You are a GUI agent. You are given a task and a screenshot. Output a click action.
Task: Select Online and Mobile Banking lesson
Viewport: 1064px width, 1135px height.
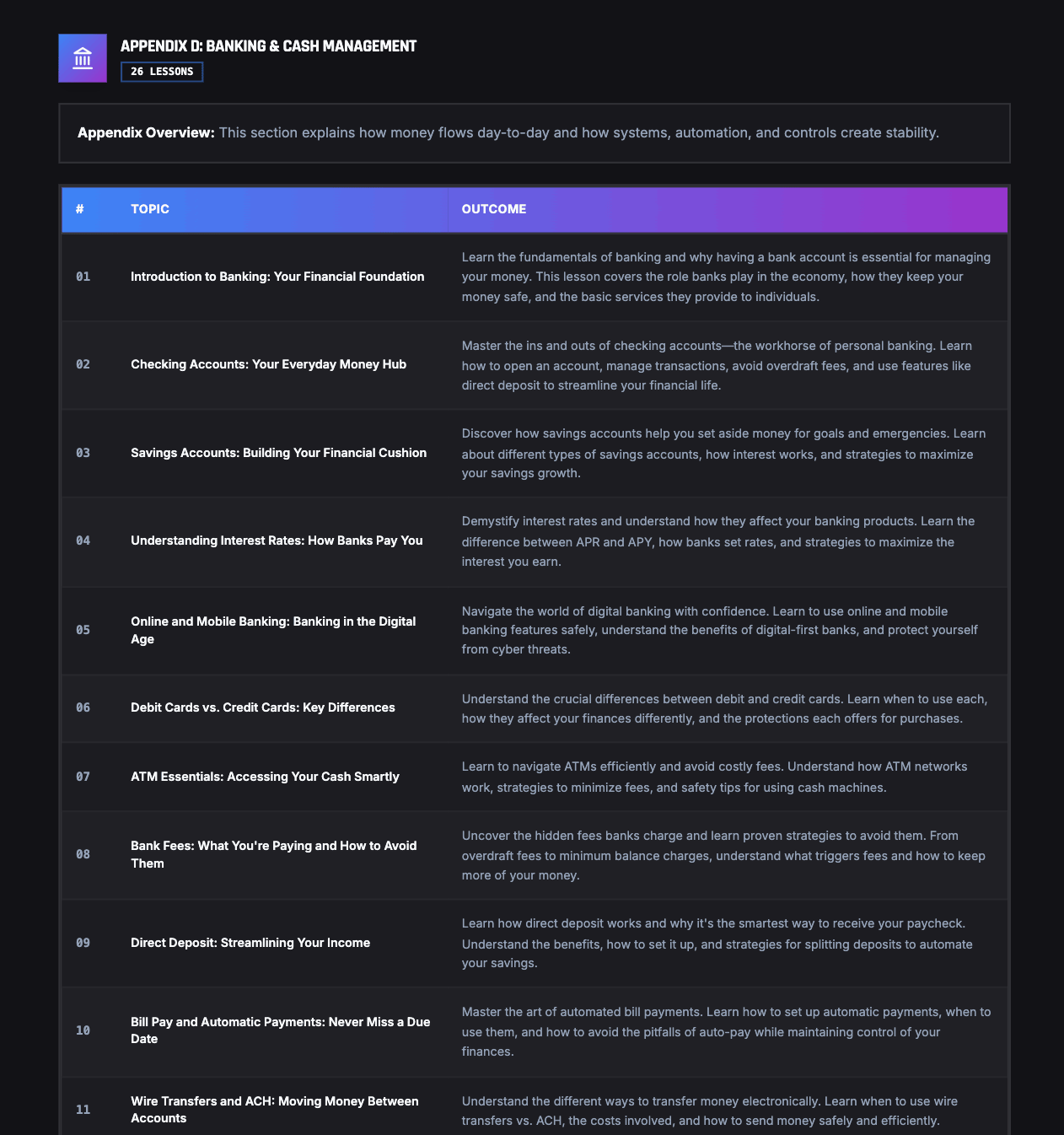pos(273,630)
